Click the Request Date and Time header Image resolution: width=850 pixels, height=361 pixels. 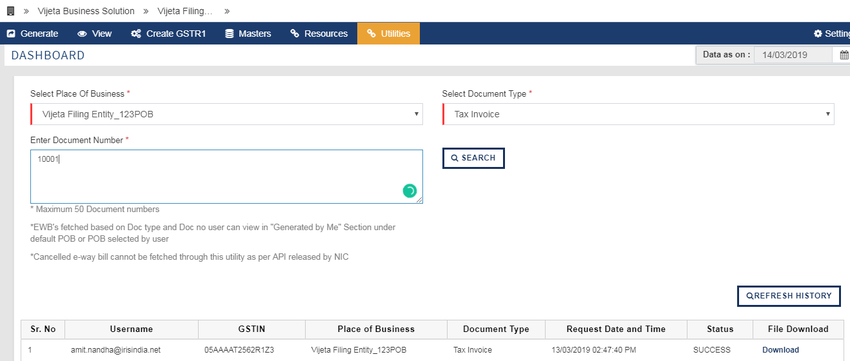[x=616, y=329]
